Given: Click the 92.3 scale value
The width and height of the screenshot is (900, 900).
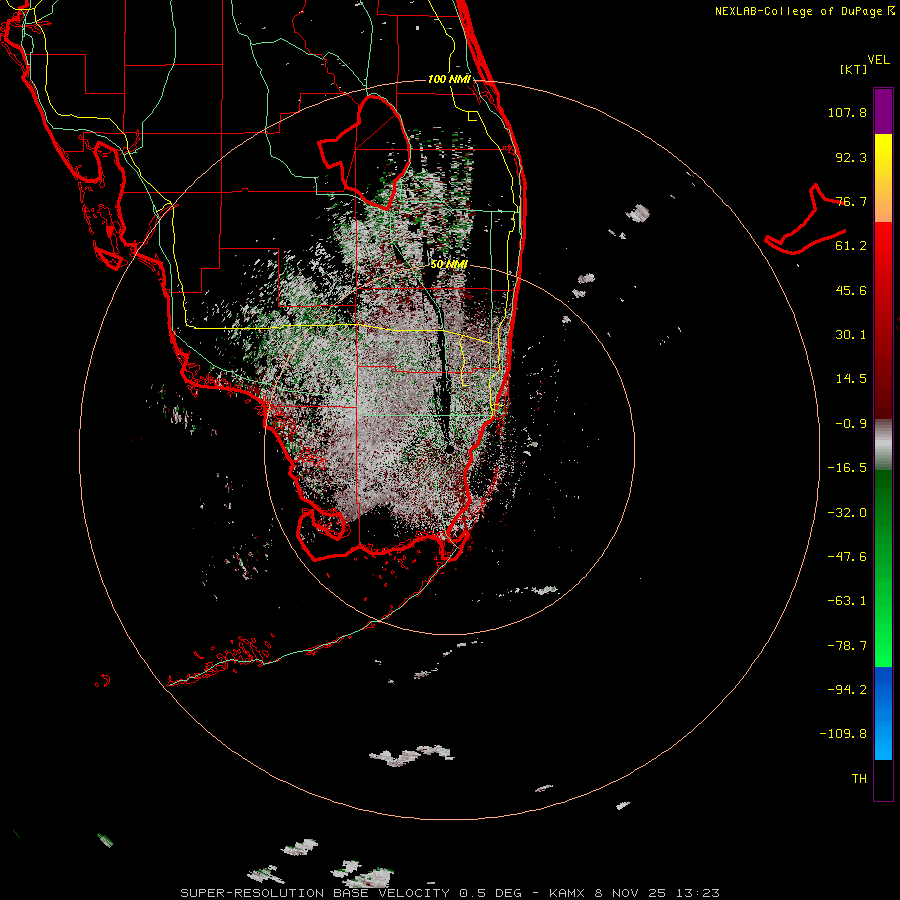Looking at the screenshot, I should click(x=851, y=157).
